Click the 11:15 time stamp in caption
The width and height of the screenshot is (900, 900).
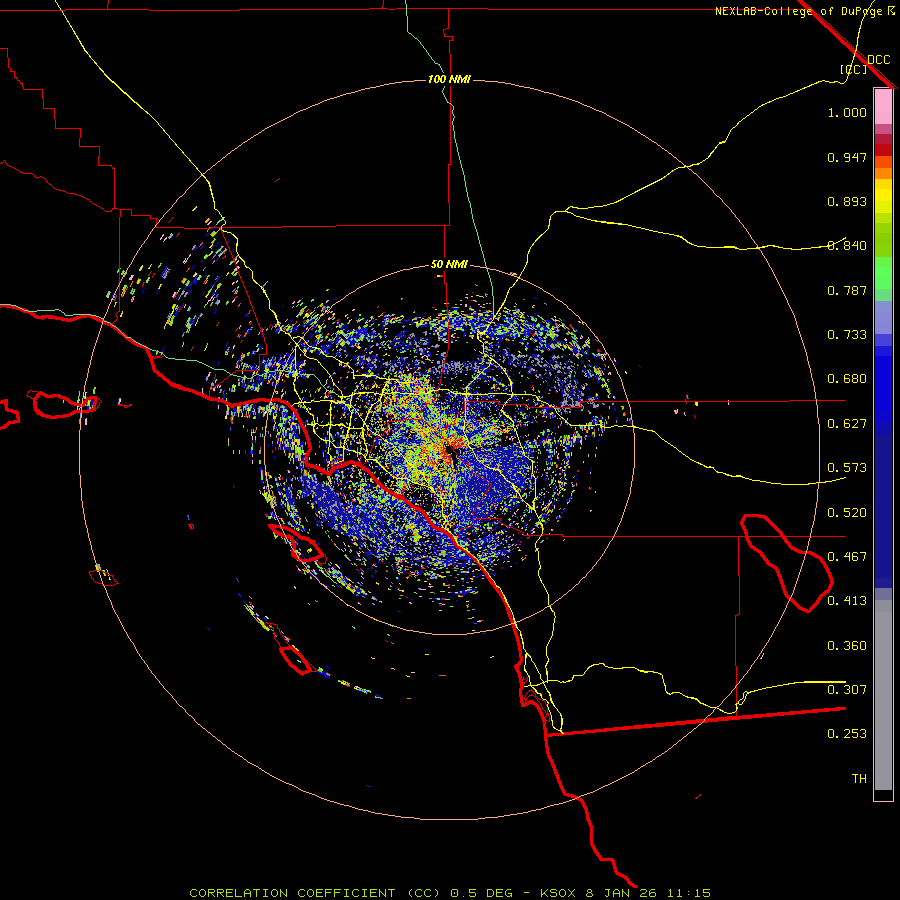click(688, 893)
